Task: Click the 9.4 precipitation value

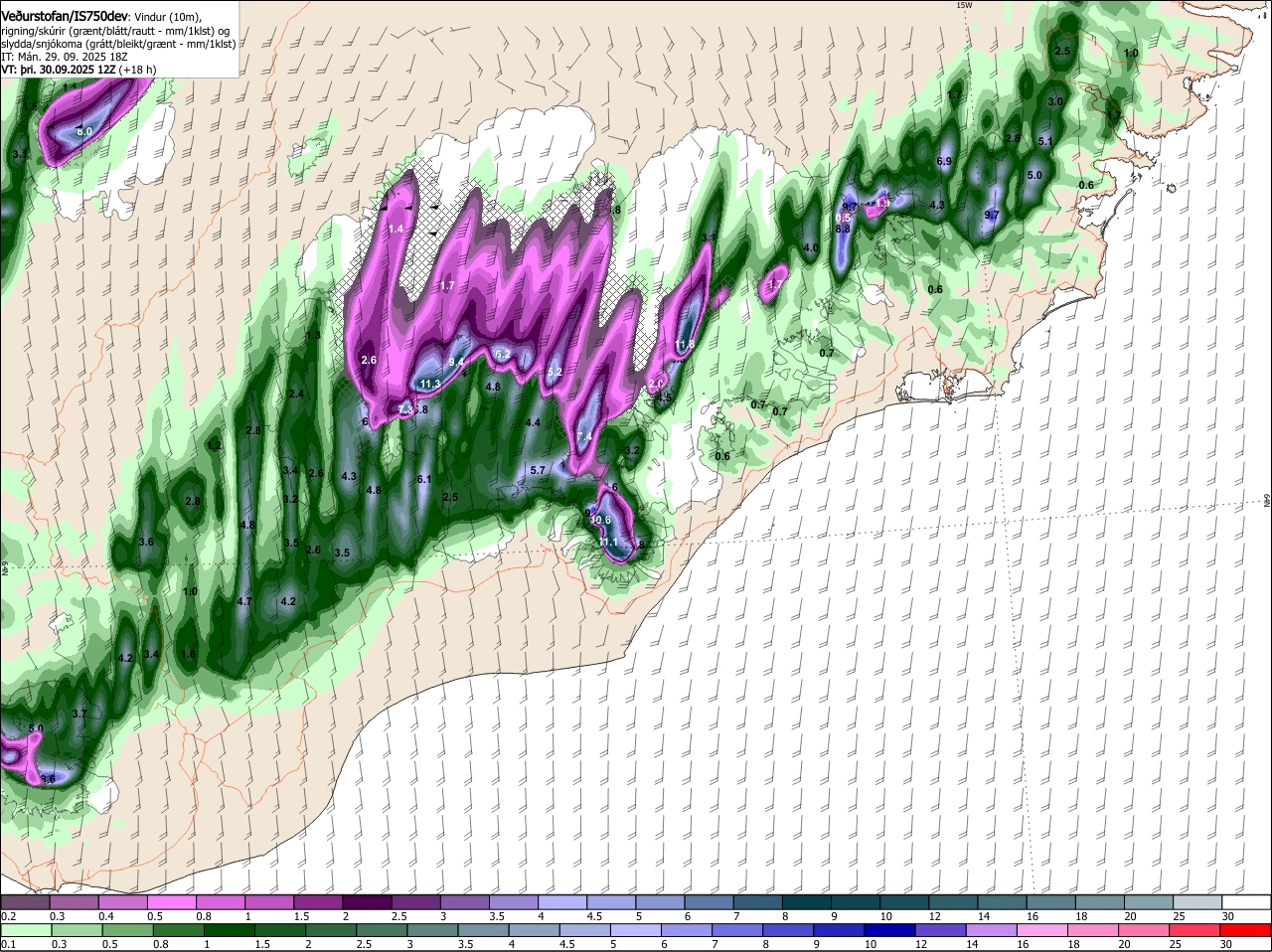Action: [457, 362]
